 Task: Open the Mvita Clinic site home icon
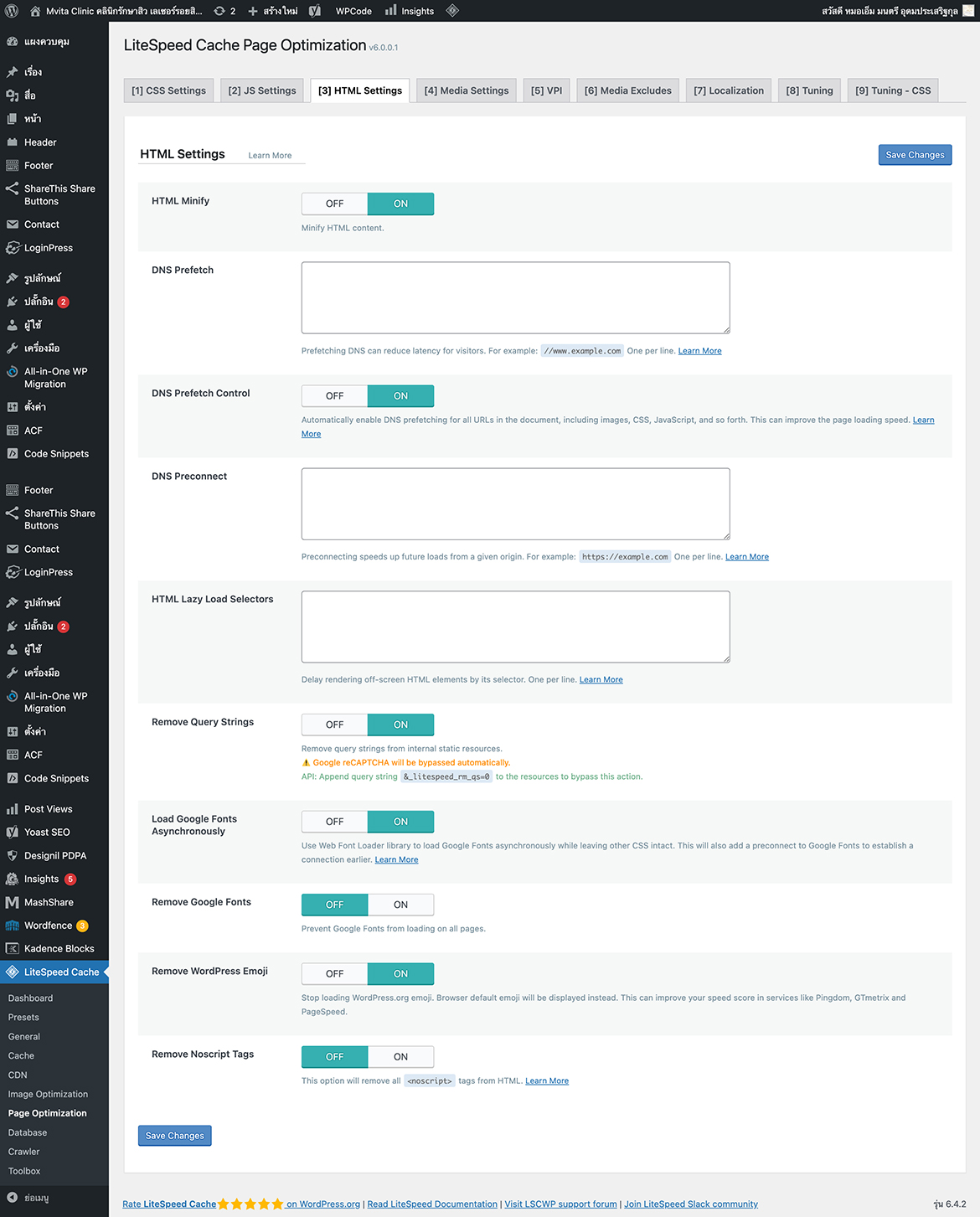click(x=35, y=11)
